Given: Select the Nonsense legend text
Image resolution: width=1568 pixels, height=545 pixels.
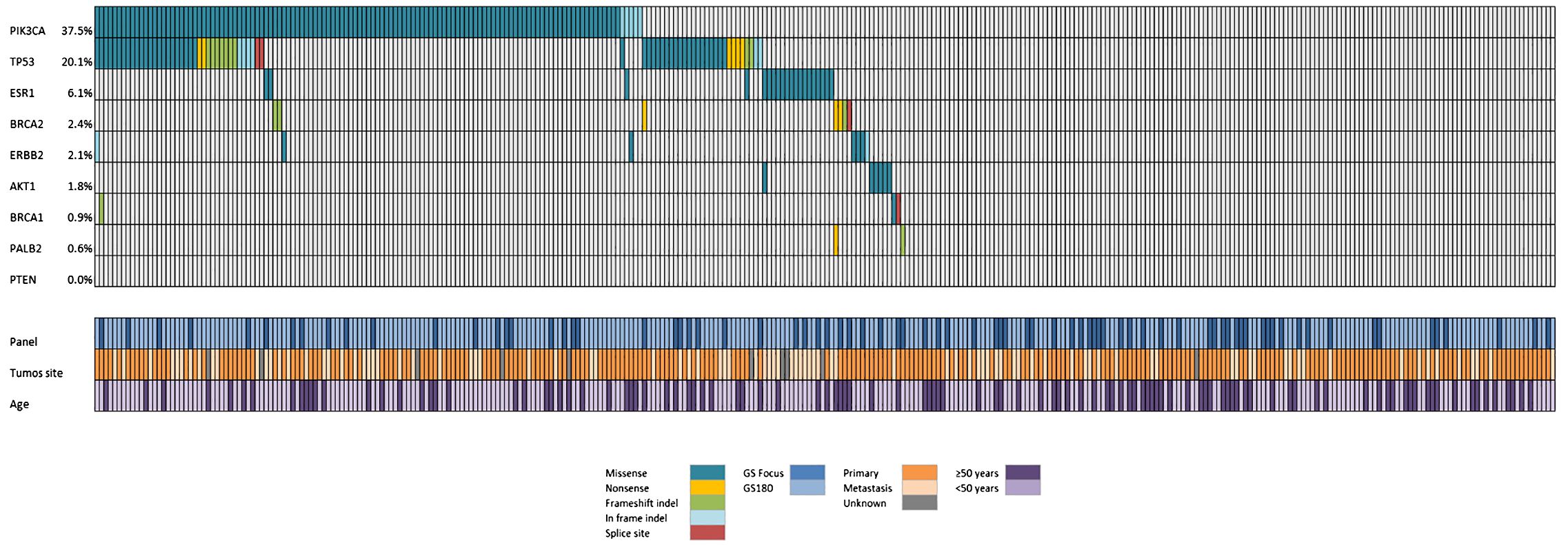Looking at the screenshot, I should tap(627, 489).
